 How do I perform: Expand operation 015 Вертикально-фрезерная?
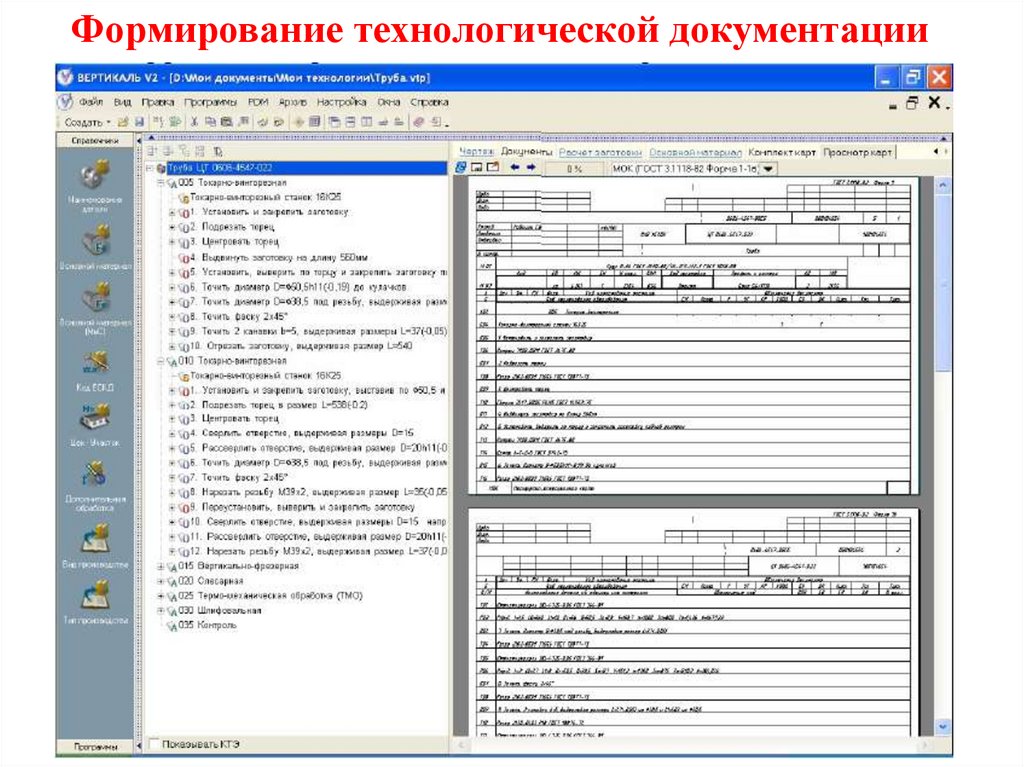161,566
